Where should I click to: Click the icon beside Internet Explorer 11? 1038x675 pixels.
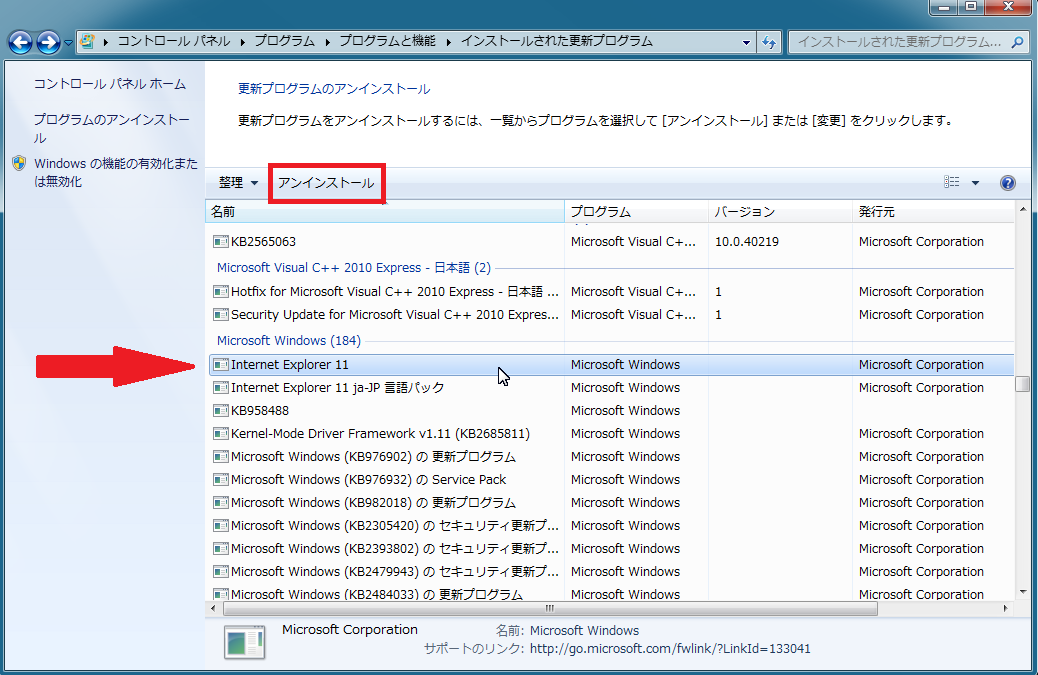tap(220, 365)
